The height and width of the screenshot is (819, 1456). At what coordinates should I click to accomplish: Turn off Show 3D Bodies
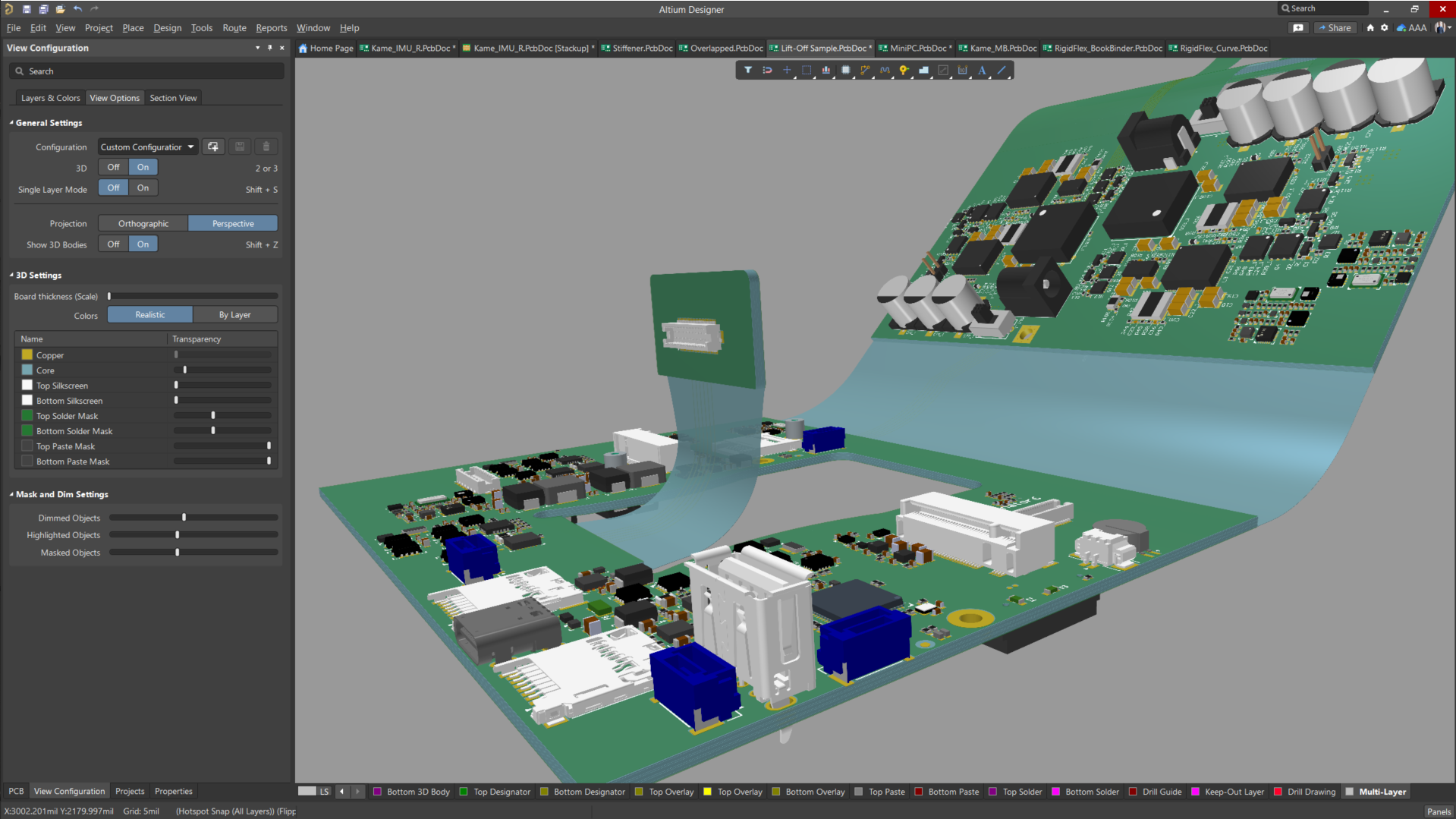click(113, 244)
